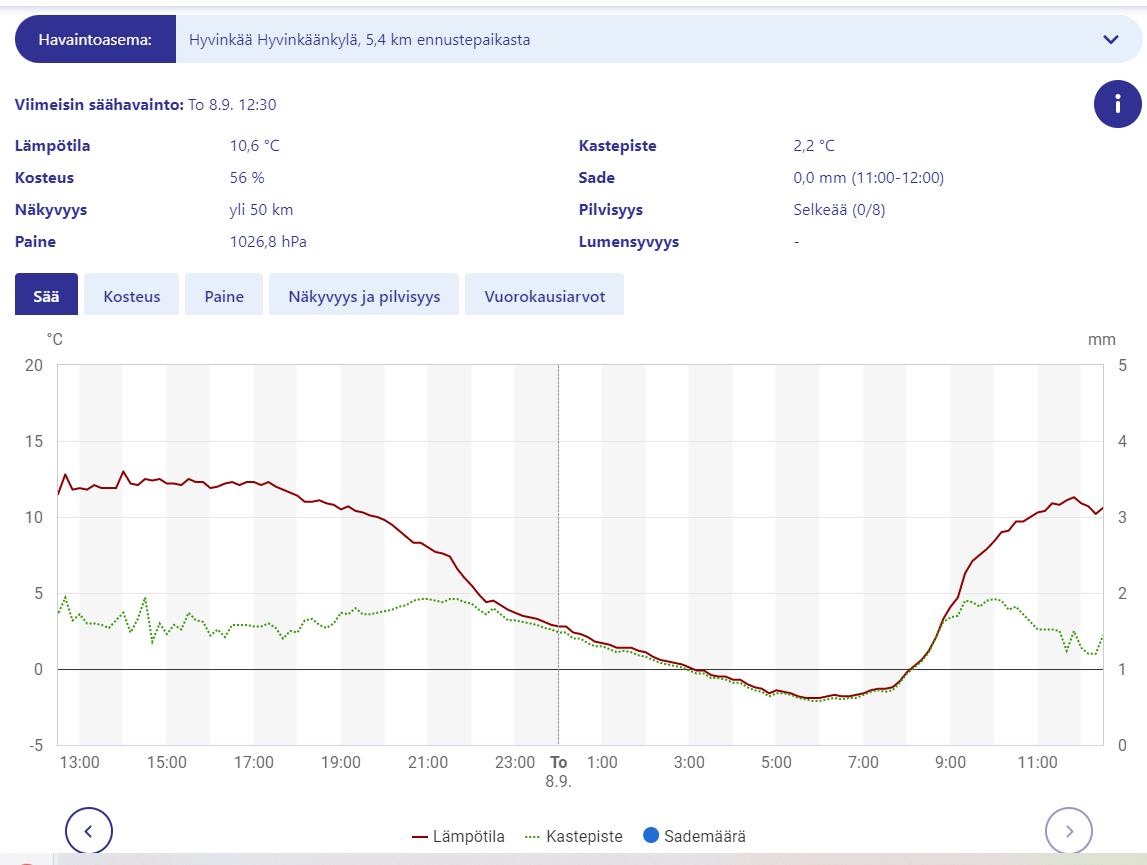Show the Näkyvyys ja pilvisyys tab

pos(364,296)
